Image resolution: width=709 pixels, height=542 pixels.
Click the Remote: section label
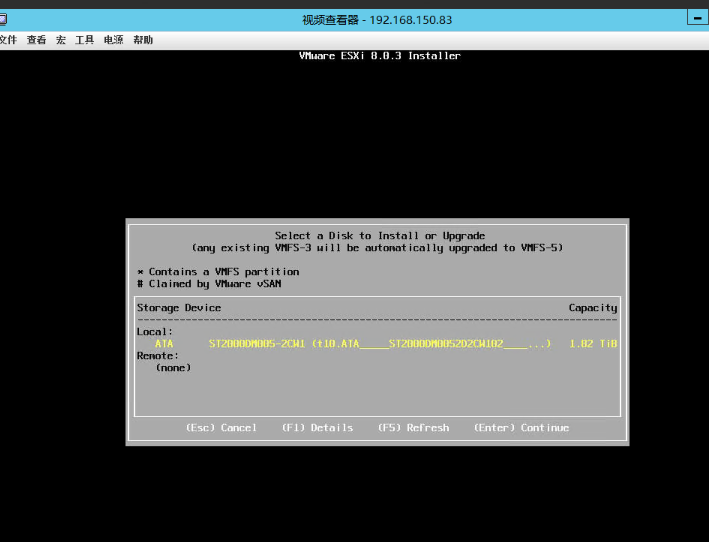[158, 356]
